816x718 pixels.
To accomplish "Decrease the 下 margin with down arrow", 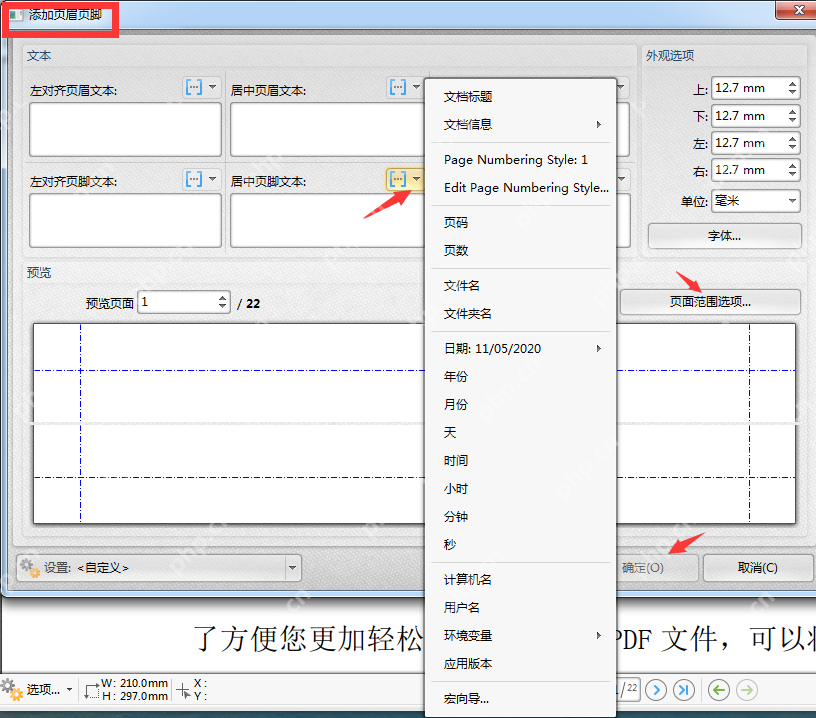I will (792, 120).
